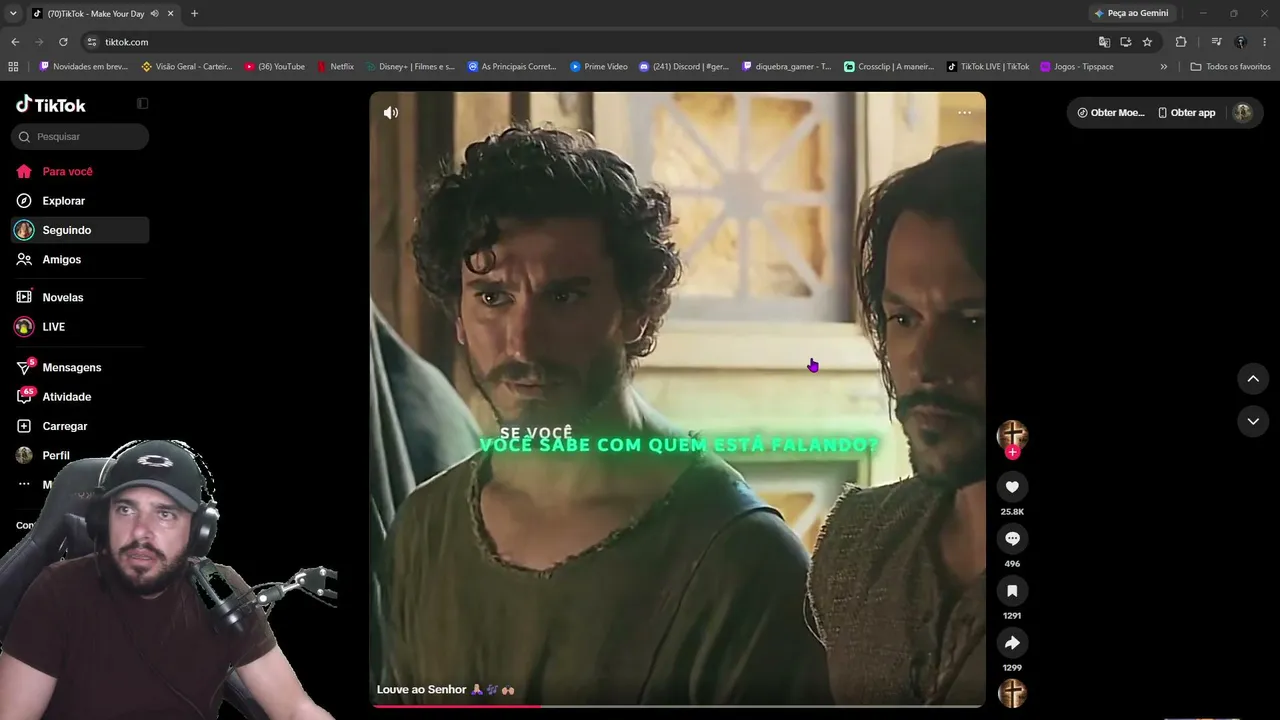1280x720 pixels.
Task: Click the Peça ao Gemini button
Action: pos(1131,14)
